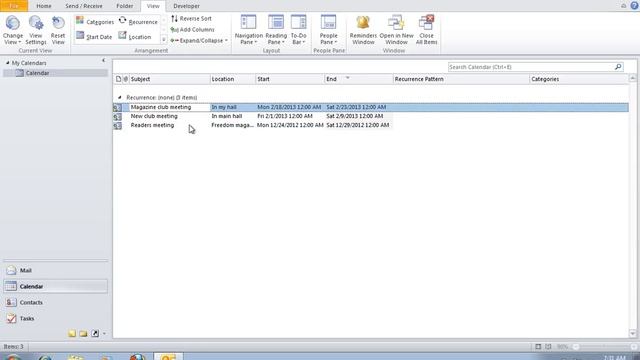Collapse the Recurrence: (none) group
The height and width of the screenshot is (360, 640).
click(x=120, y=98)
